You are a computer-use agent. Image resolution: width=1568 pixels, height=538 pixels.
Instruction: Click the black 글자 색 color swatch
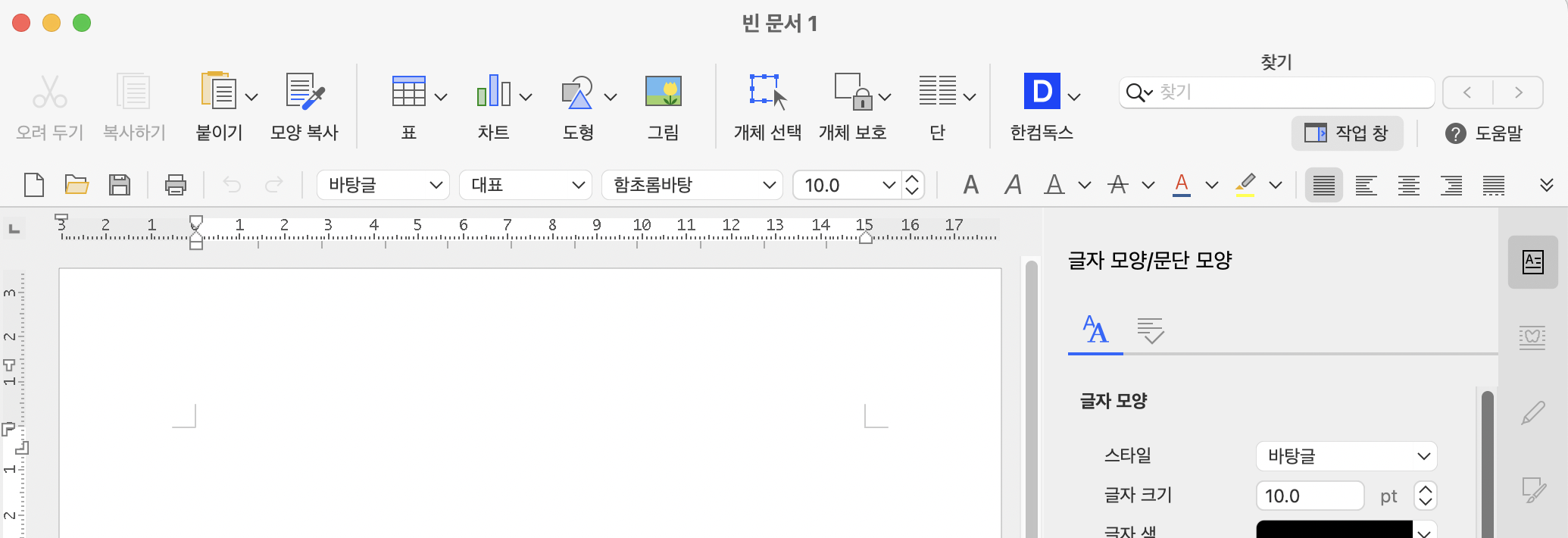click(1334, 530)
